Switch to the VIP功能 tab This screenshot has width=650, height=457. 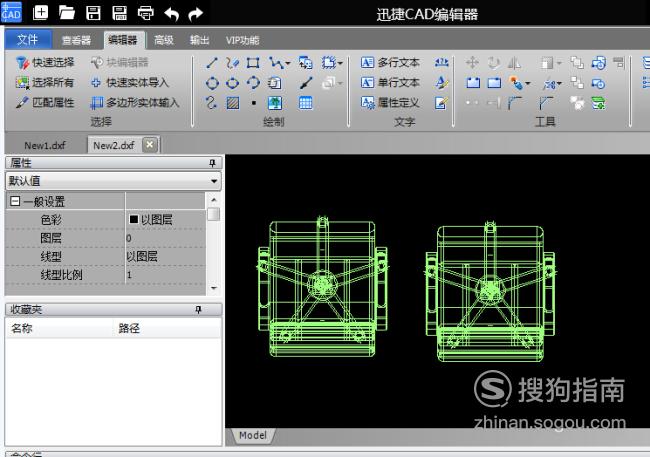(x=243, y=40)
